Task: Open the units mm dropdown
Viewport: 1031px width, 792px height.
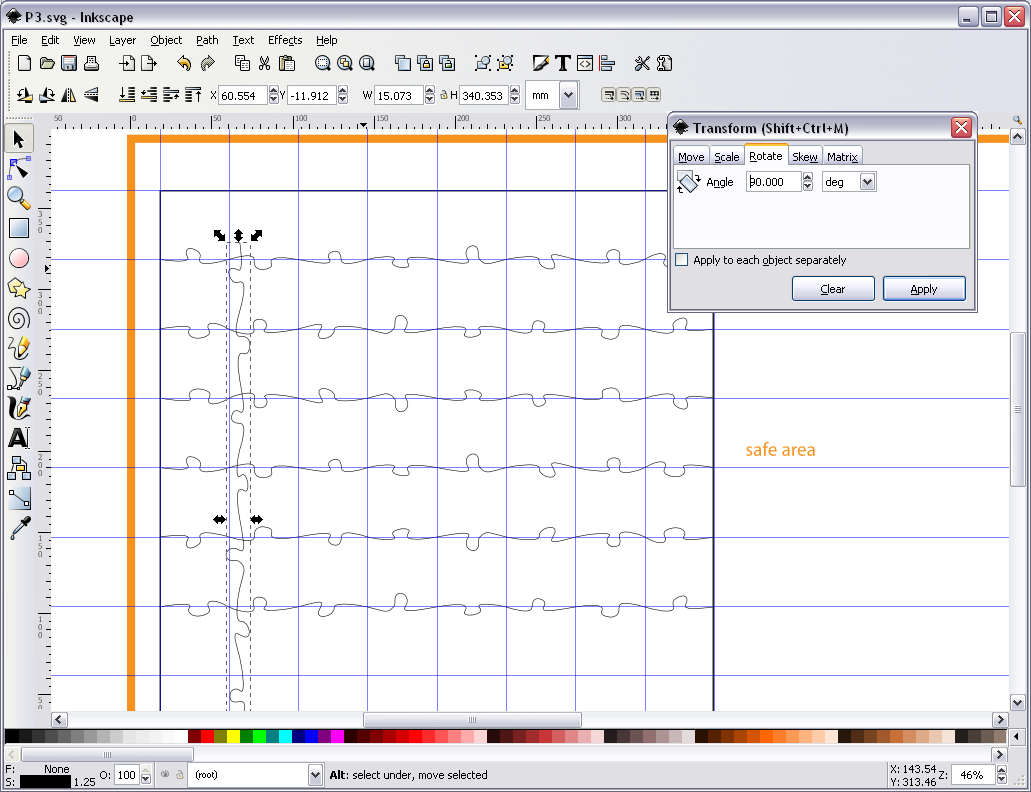Action: click(x=569, y=95)
